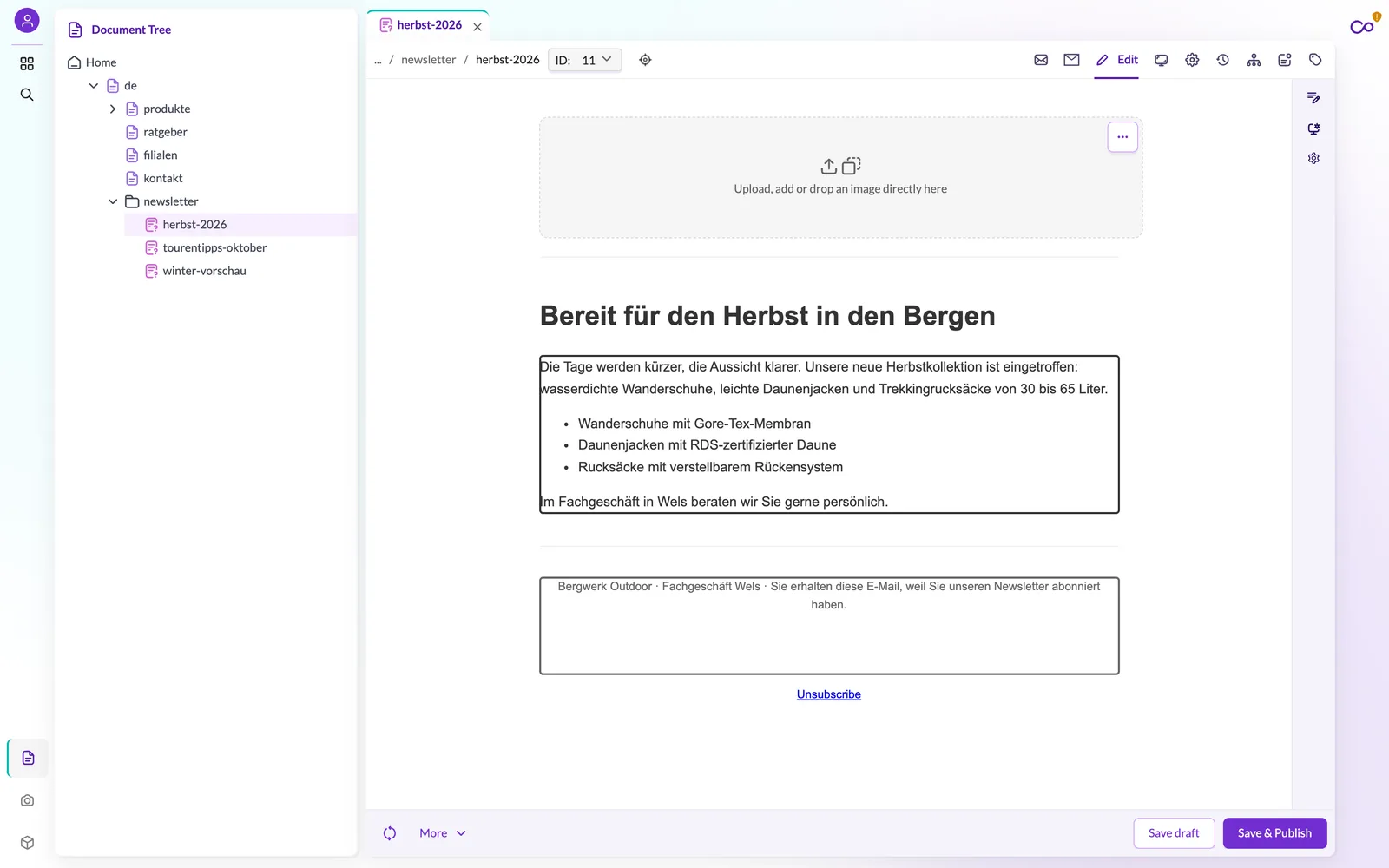The height and width of the screenshot is (868, 1389).
Task: Select Home in the document tree
Action: [x=101, y=62]
